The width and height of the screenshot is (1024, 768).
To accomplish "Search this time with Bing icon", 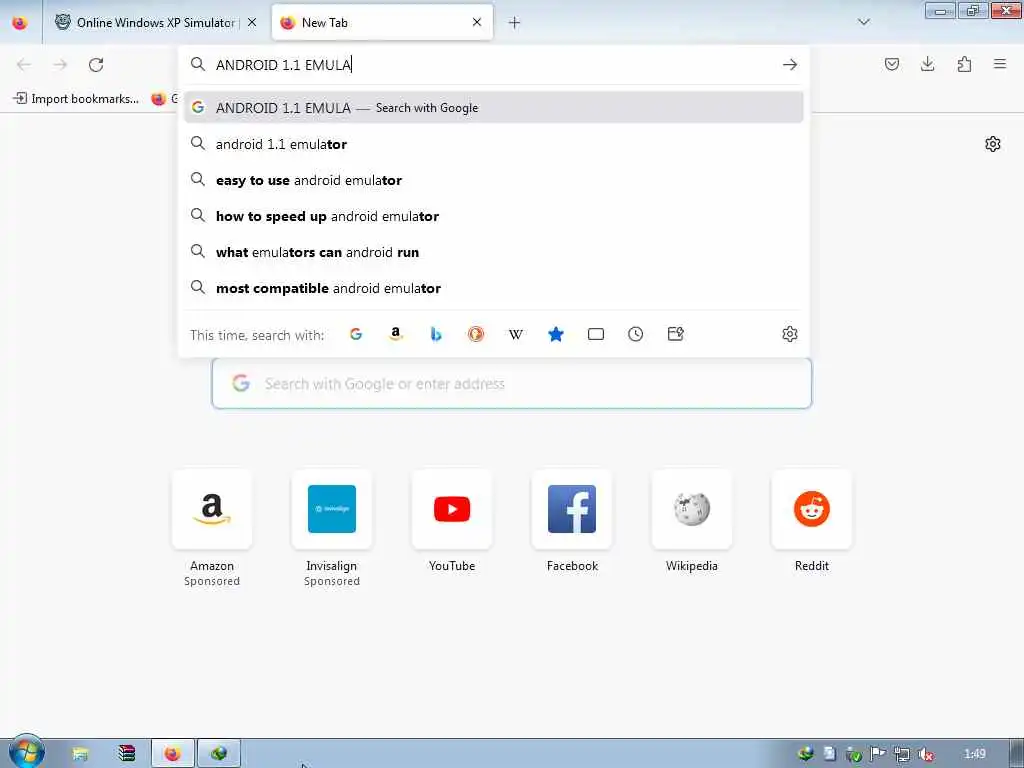I will pos(436,334).
